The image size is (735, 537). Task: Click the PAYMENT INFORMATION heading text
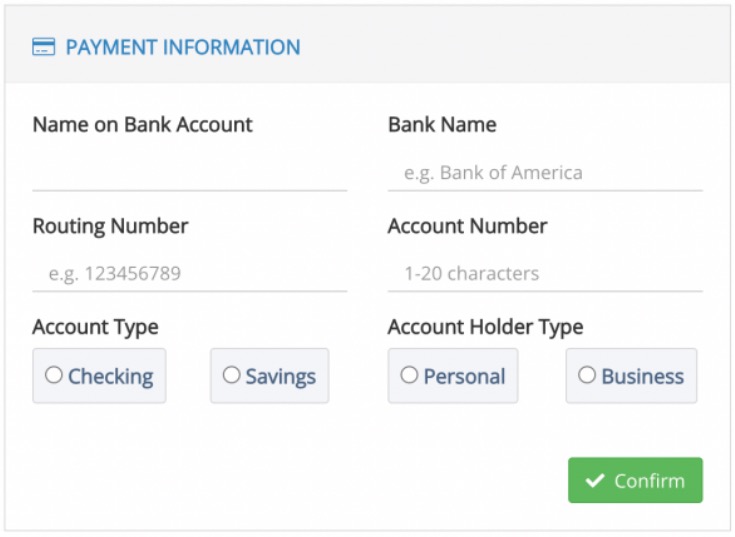click(x=183, y=47)
